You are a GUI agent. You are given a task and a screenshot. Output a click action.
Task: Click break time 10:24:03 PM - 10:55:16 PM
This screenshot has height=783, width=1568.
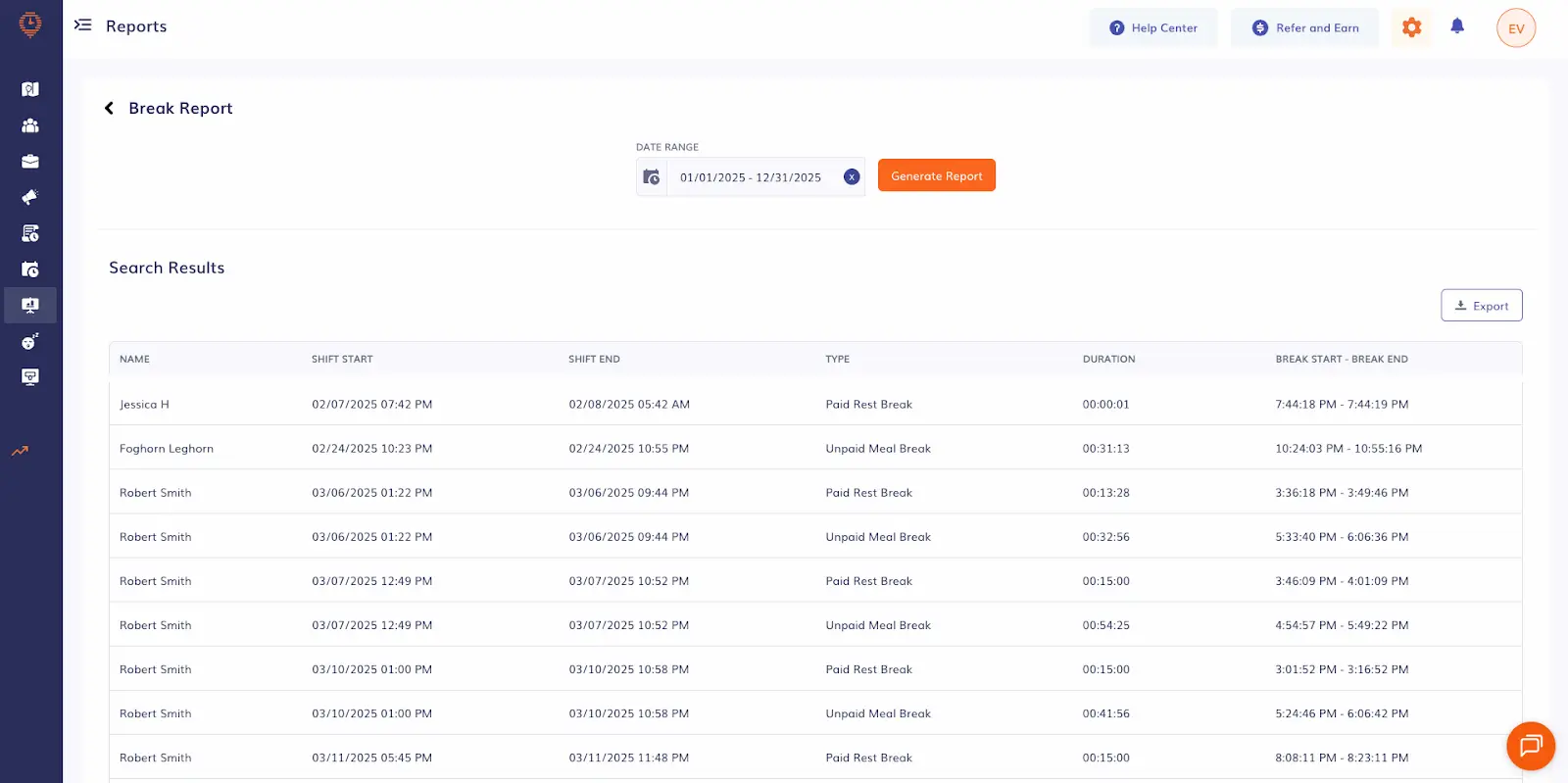[1348, 449]
